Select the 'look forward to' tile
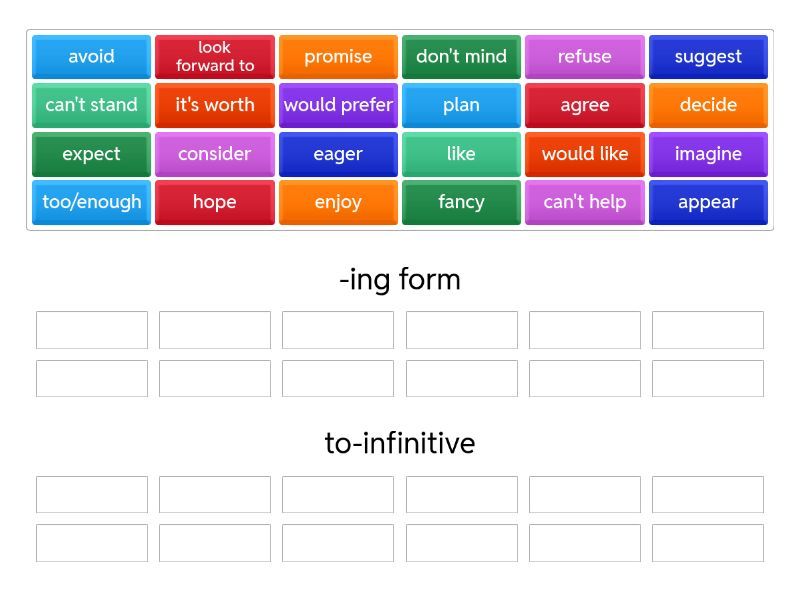This screenshot has width=800, height=600. (214, 57)
